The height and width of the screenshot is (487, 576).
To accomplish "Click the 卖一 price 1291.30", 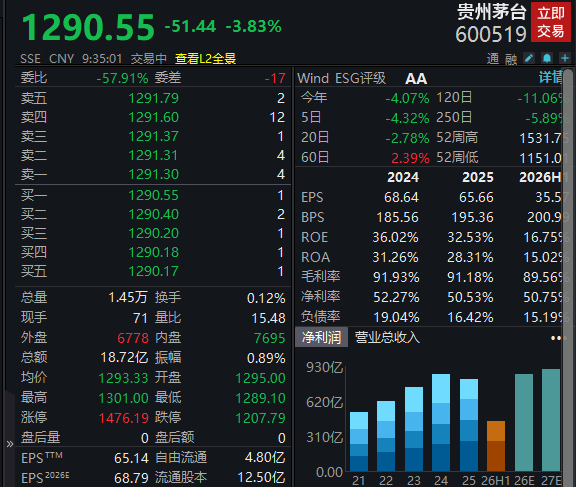I will click(x=153, y=174).
